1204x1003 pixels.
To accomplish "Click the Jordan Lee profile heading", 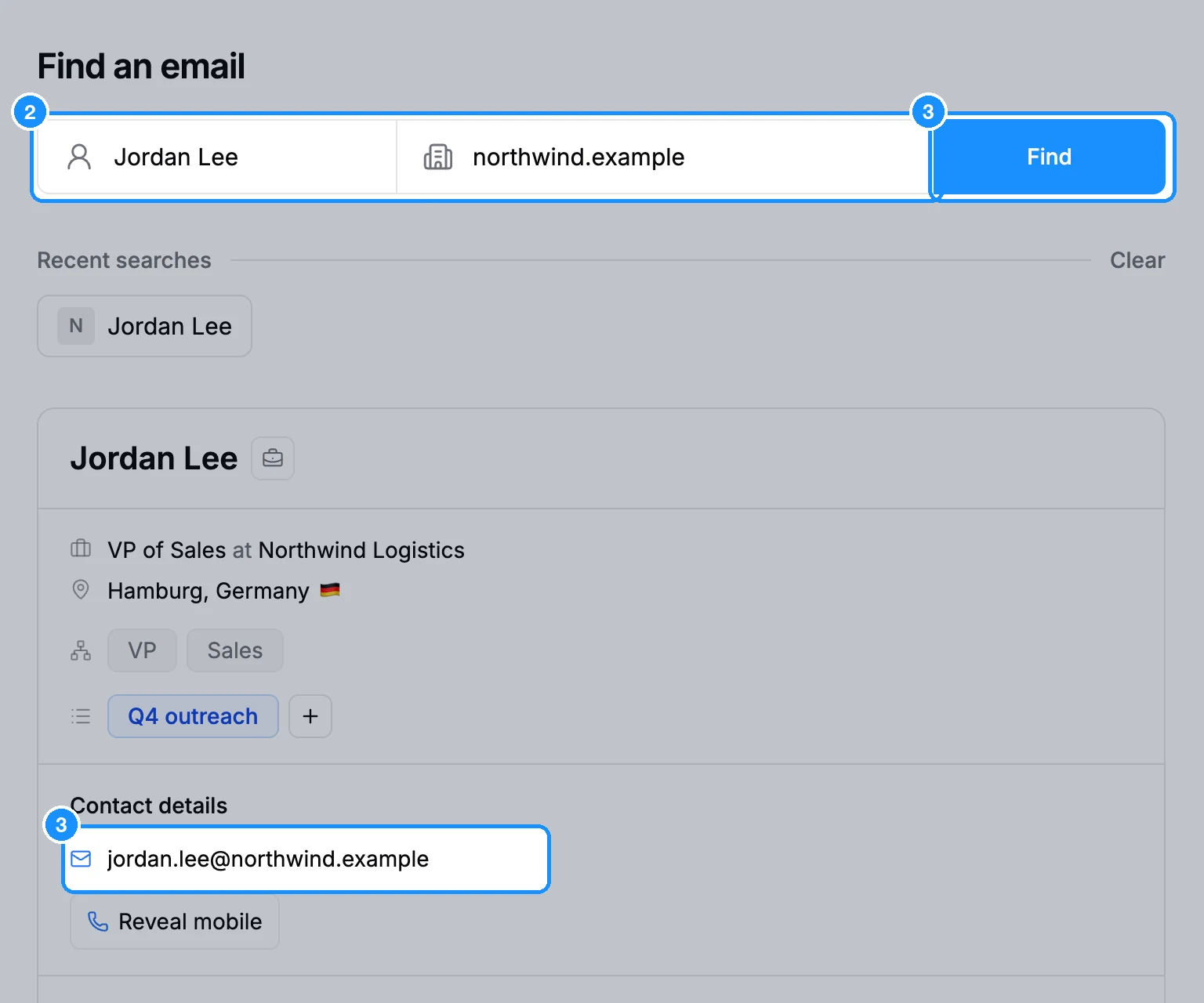I will [x=154, y=458].
